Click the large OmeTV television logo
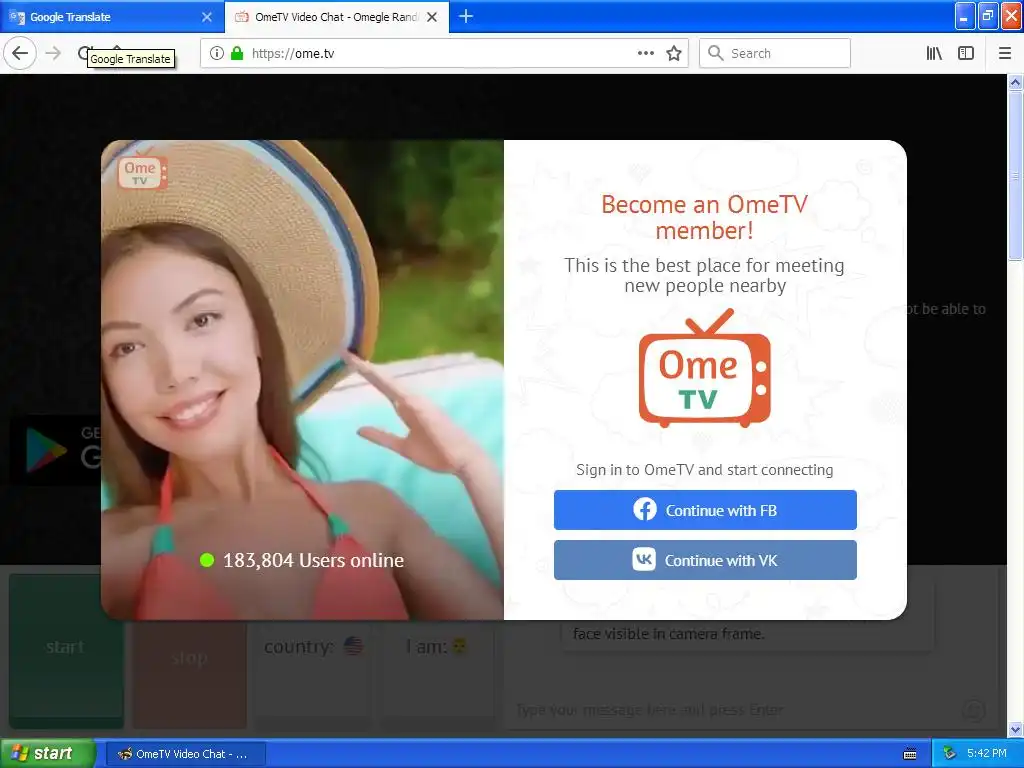Viewport: 1024px width, 768px height. (x=705, y=368)
